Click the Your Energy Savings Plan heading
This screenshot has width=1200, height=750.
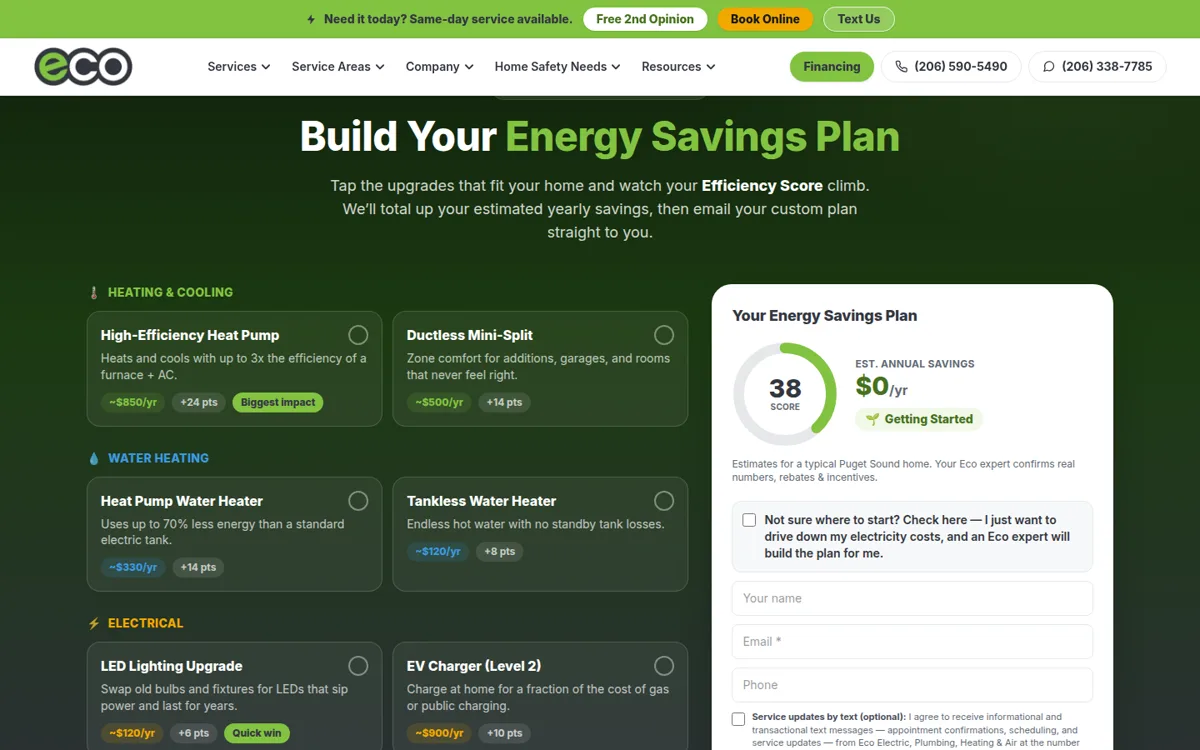(x=824, y=316)
